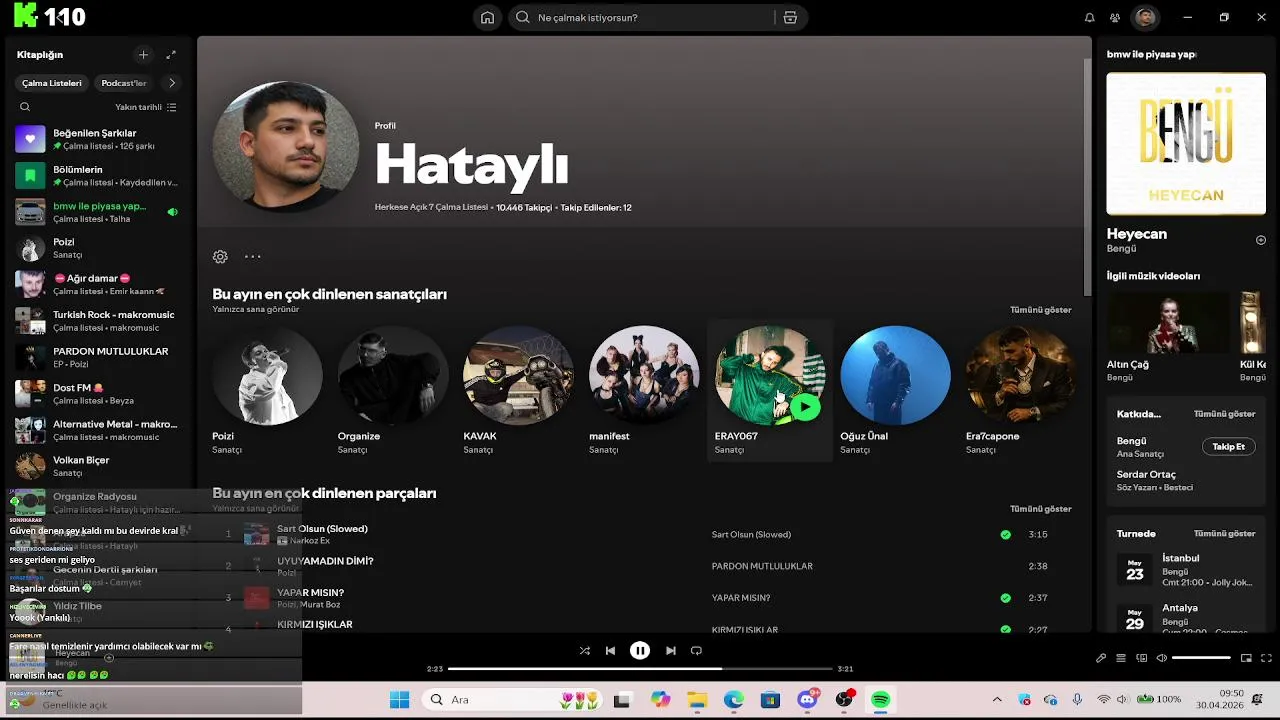1280x720 pixels.
Task: Open Era7capone artist card
Action: [1021, 390]
